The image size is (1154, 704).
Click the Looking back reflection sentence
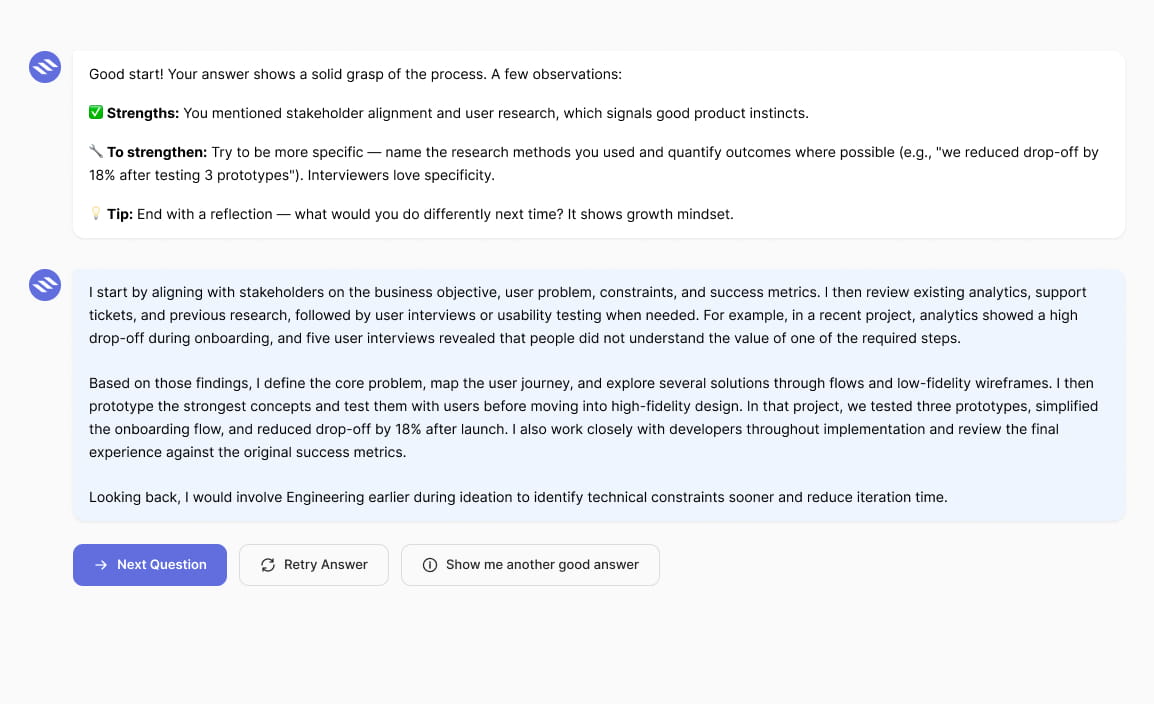point(518,497)
